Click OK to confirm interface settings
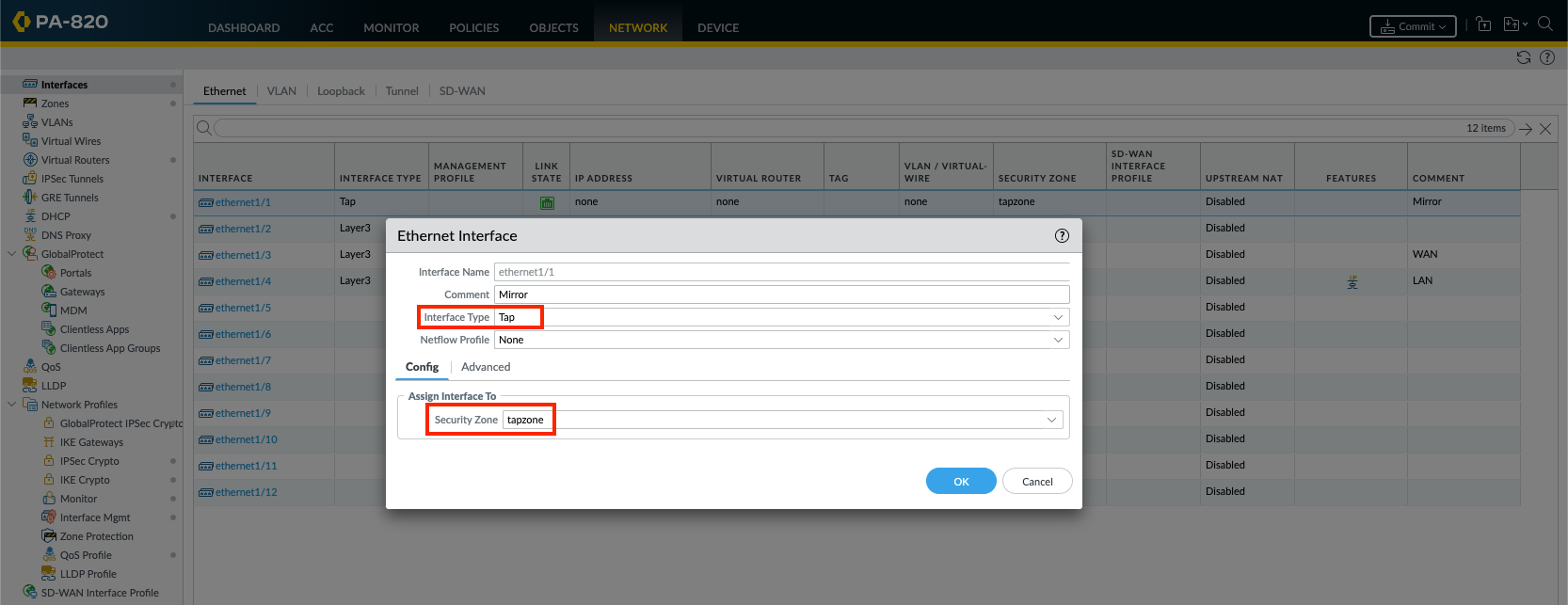This screenshot has width=1568, height=605. click(x=961, y=481)
